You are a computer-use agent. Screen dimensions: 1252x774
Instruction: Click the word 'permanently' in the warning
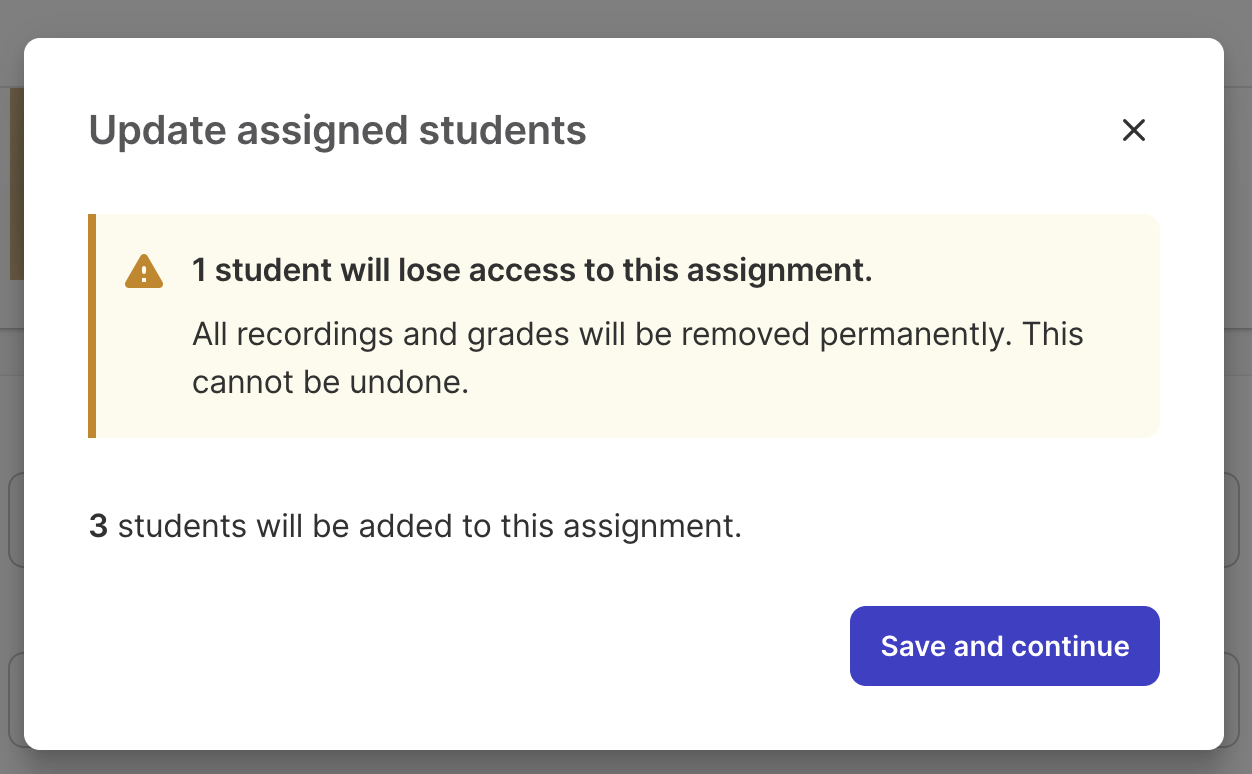[x=910, y=335]
